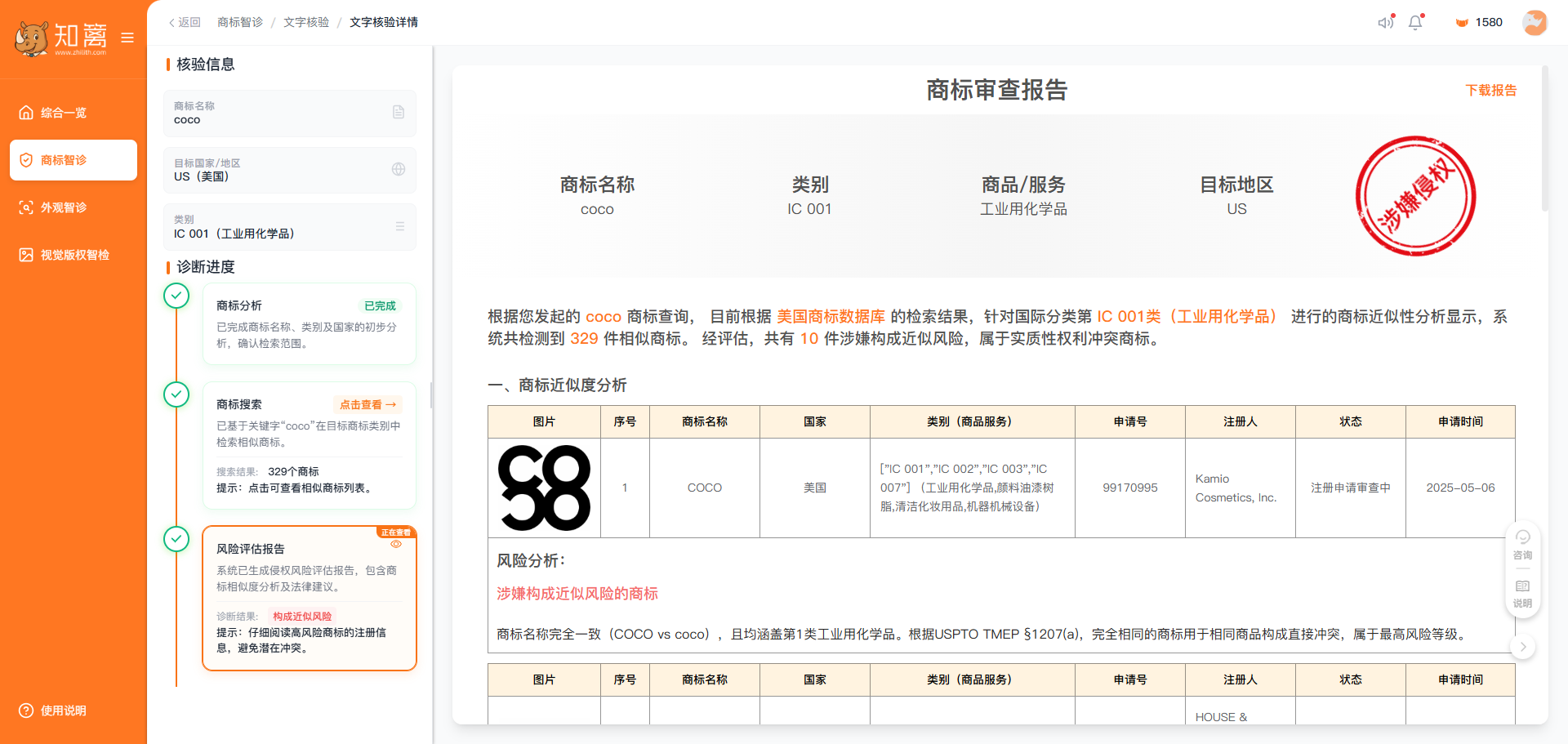The height and width of the screenshot is (744, 1568).
Task: Click the 图片 header of first table
Action: click(544, 421)
